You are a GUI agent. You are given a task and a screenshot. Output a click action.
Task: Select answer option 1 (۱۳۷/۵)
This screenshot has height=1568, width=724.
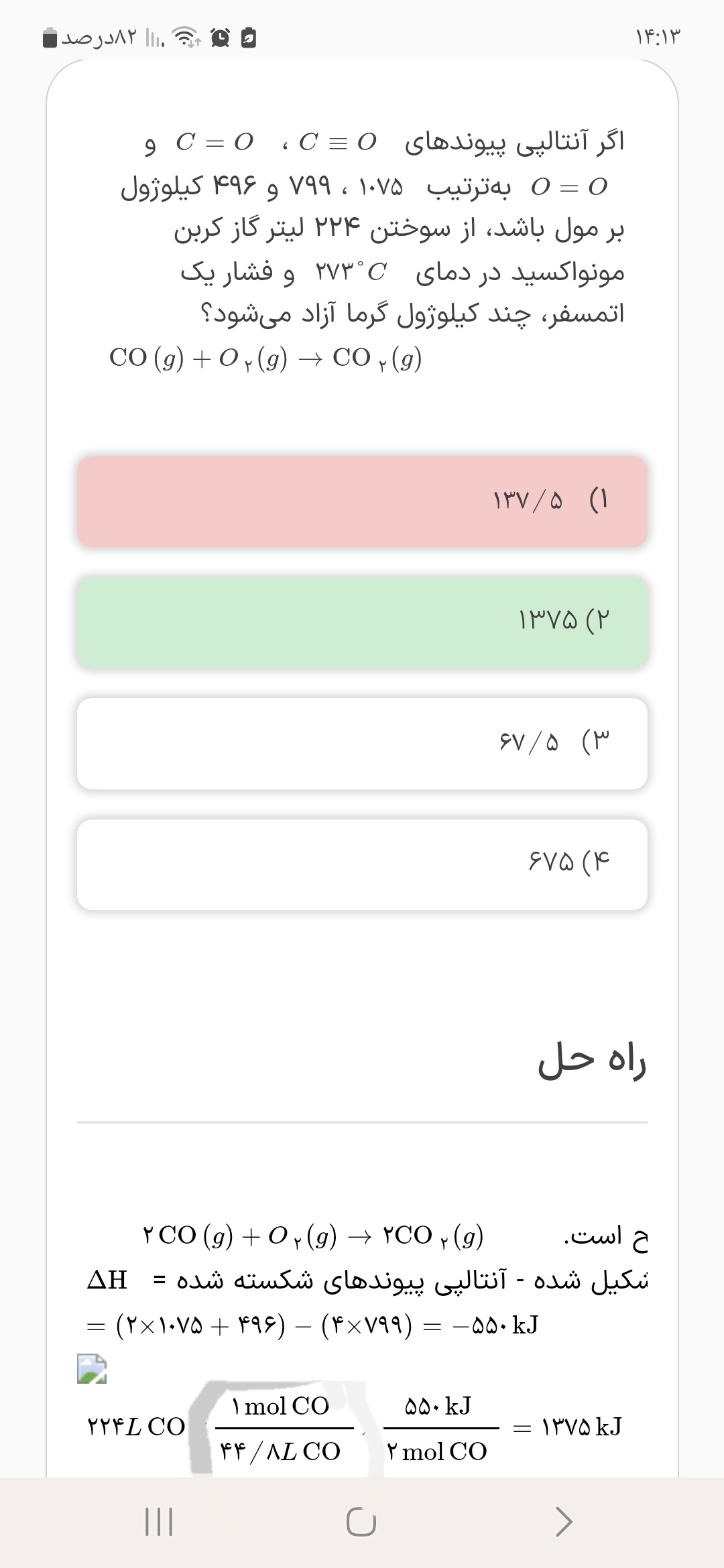pos(362,502)
